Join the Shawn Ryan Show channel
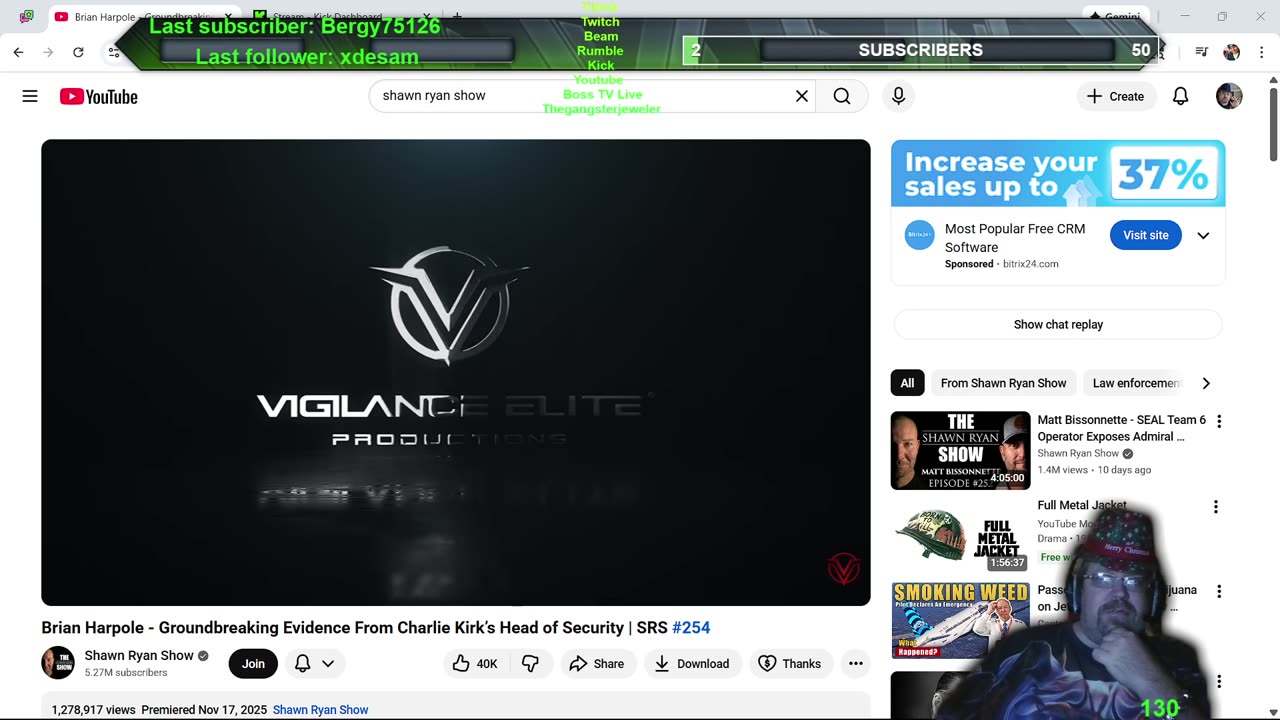 (253, 664)
